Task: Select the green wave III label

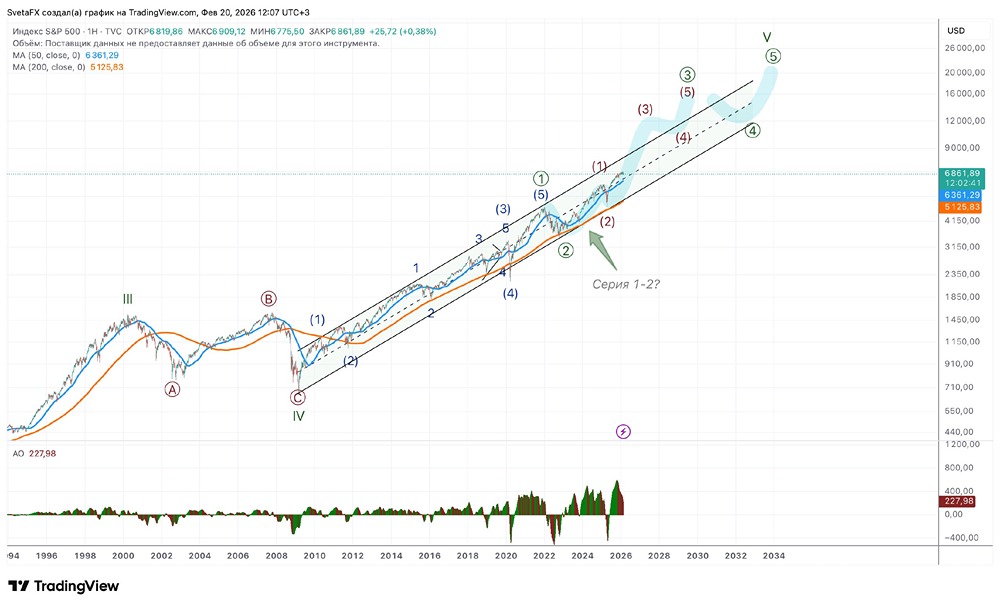Action: pos(128,299)
